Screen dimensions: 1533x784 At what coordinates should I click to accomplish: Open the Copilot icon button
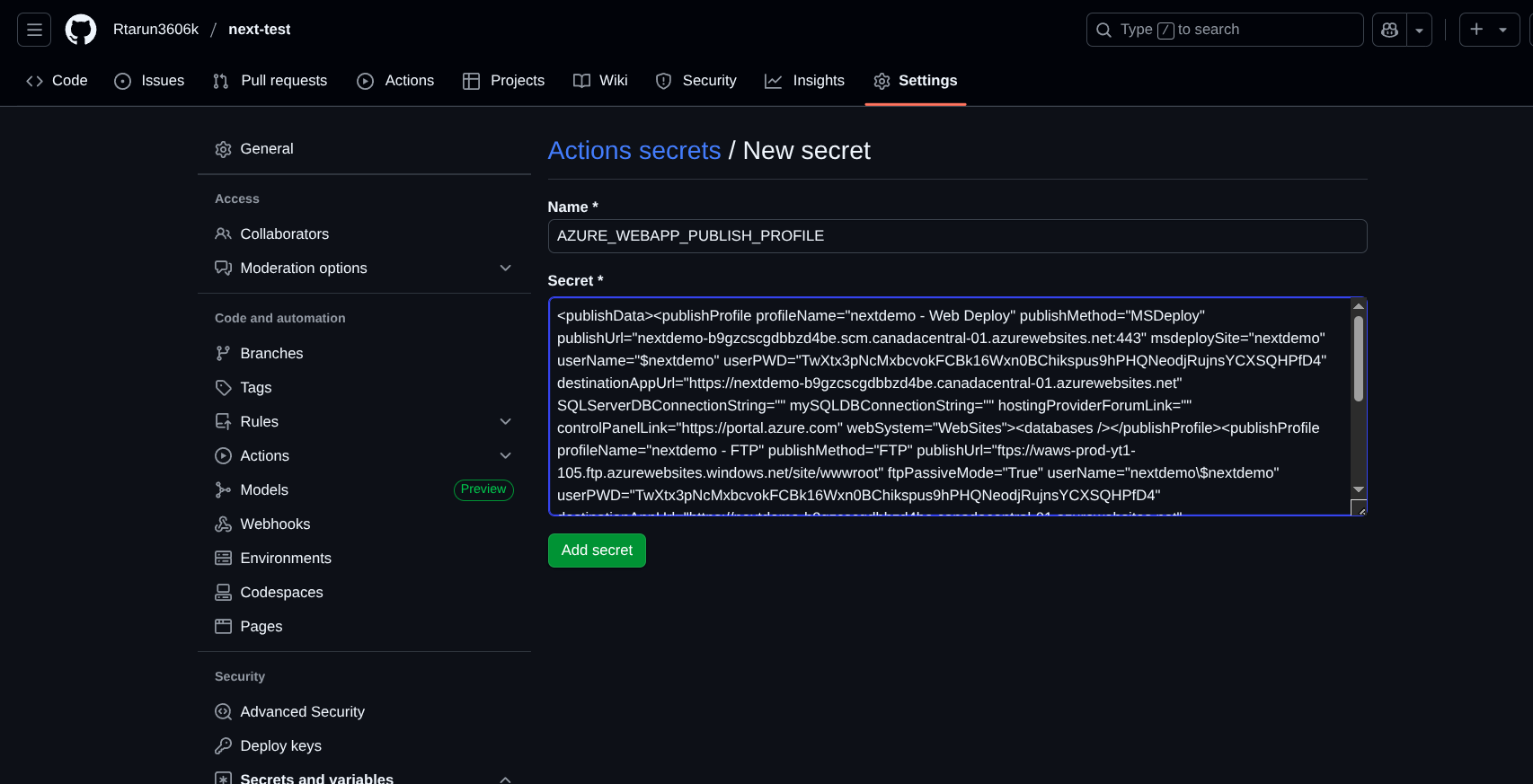pos(1389,30)
